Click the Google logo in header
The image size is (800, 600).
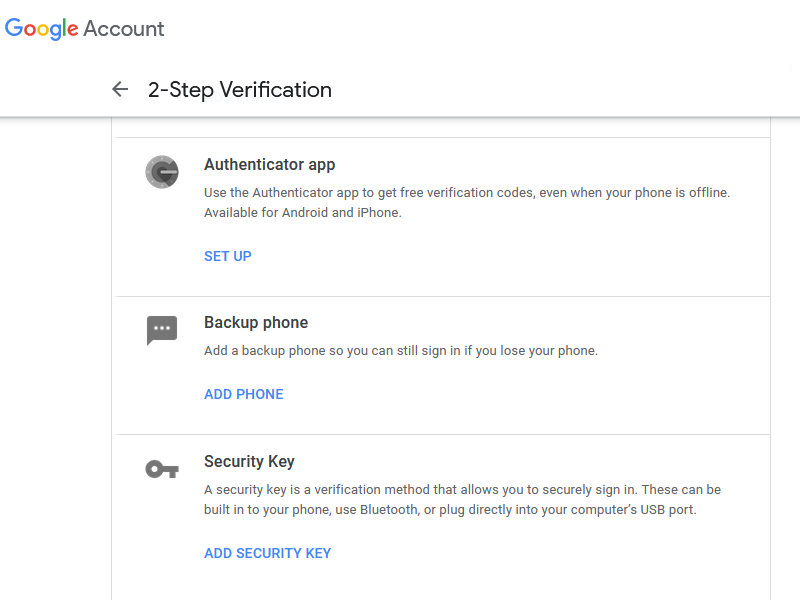click(42, 29)
